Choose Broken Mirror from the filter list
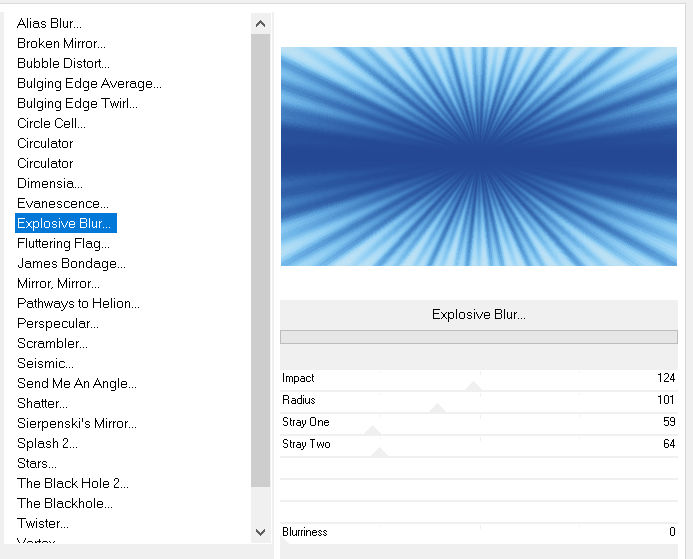The width and height of the screenshot is (693, 559). pos(61,43)
